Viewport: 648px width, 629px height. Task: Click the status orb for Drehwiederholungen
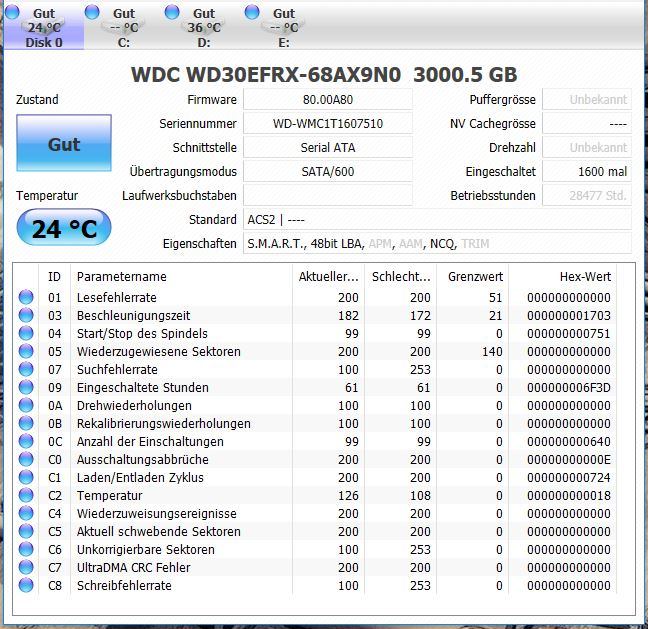pyautogui.click(x=26, y=405)
